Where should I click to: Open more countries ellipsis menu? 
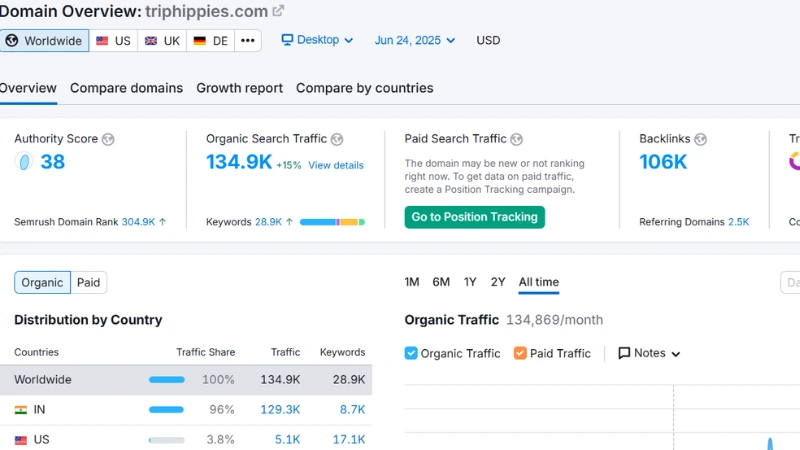tap(248, 41)
